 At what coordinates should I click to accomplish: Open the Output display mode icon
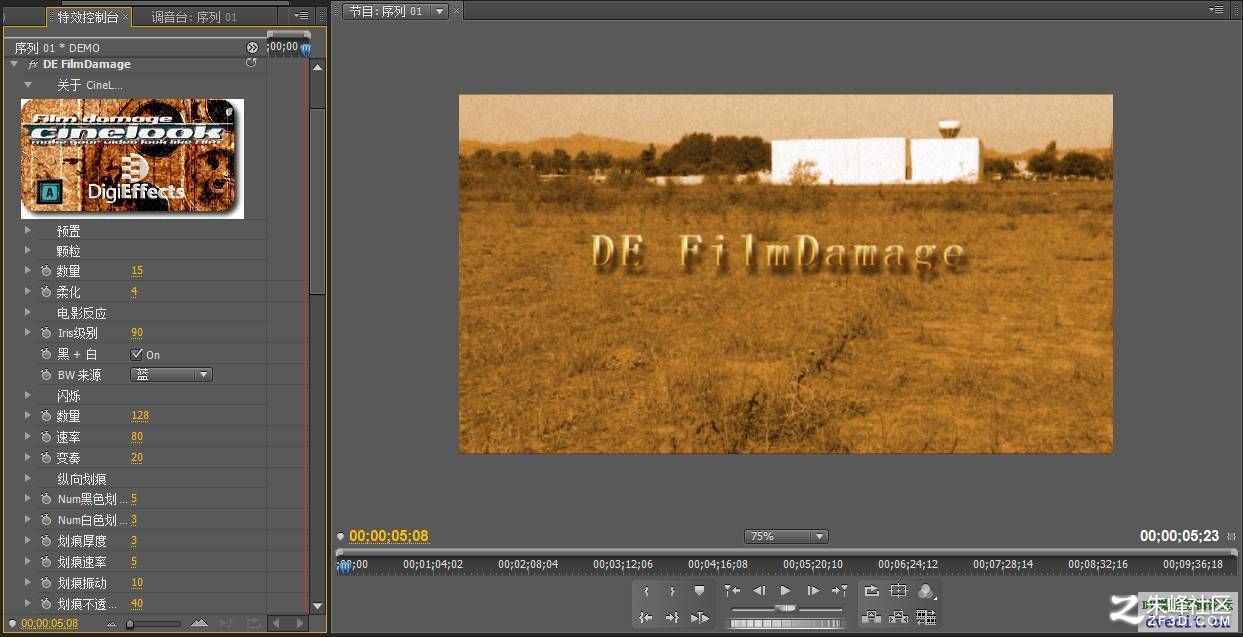click(x=926, y=591)
